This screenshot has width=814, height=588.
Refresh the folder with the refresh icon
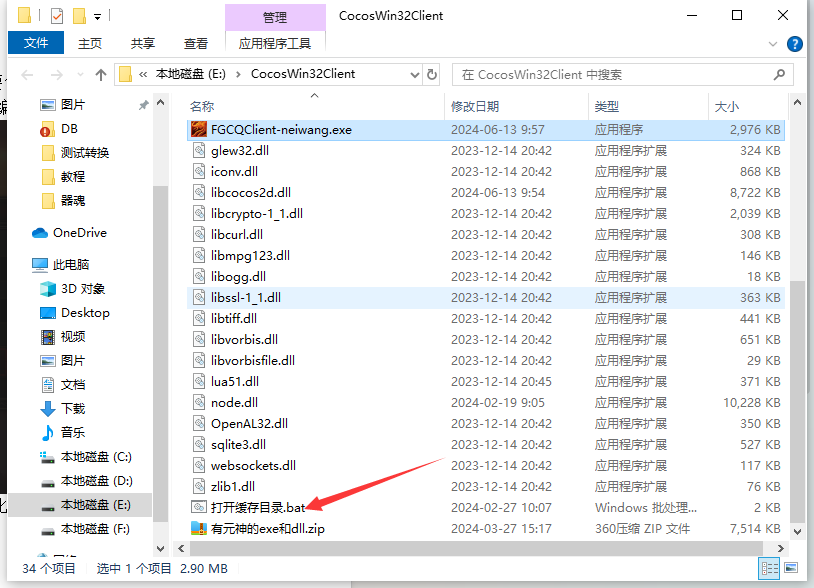coord(432,74)
